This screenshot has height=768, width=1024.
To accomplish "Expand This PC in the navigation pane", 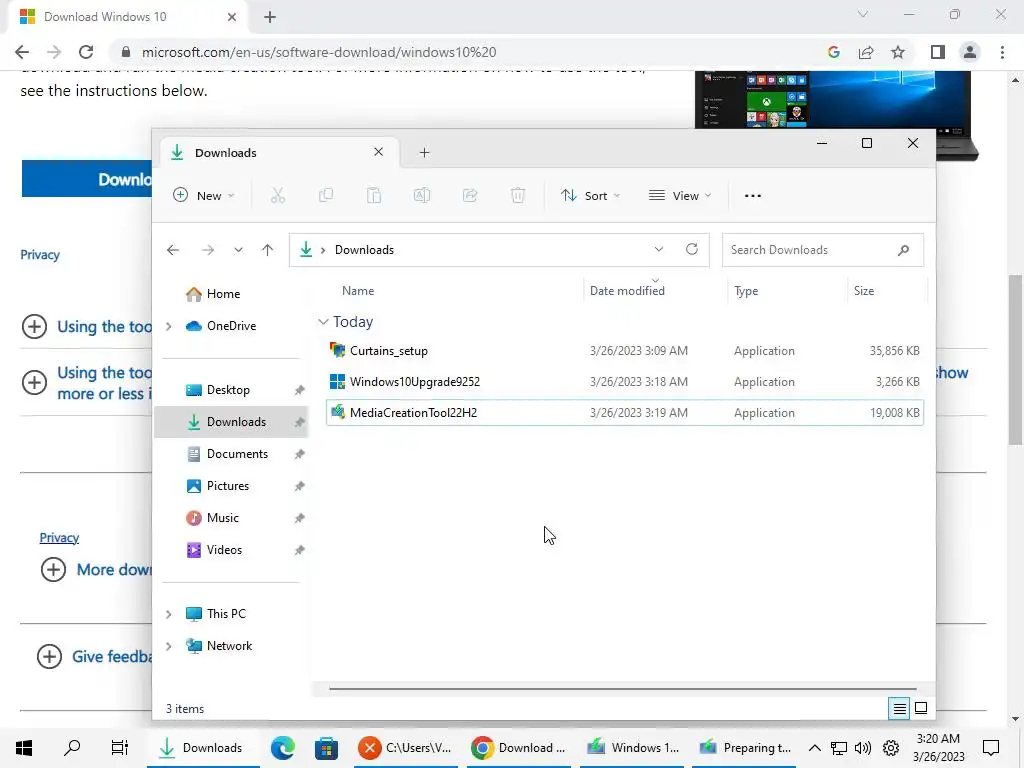I will [x=168, y=614].
